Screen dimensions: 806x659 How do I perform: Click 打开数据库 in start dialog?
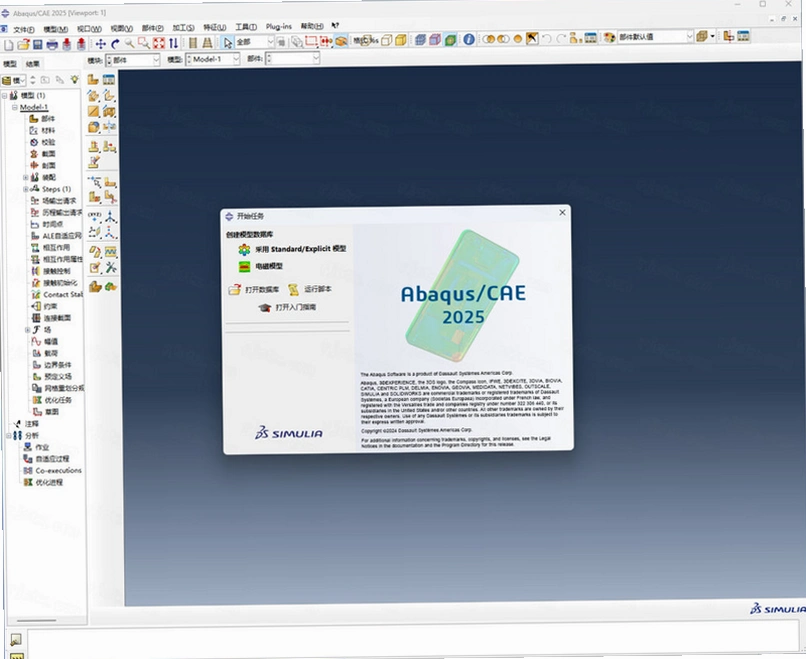(254, 290)
